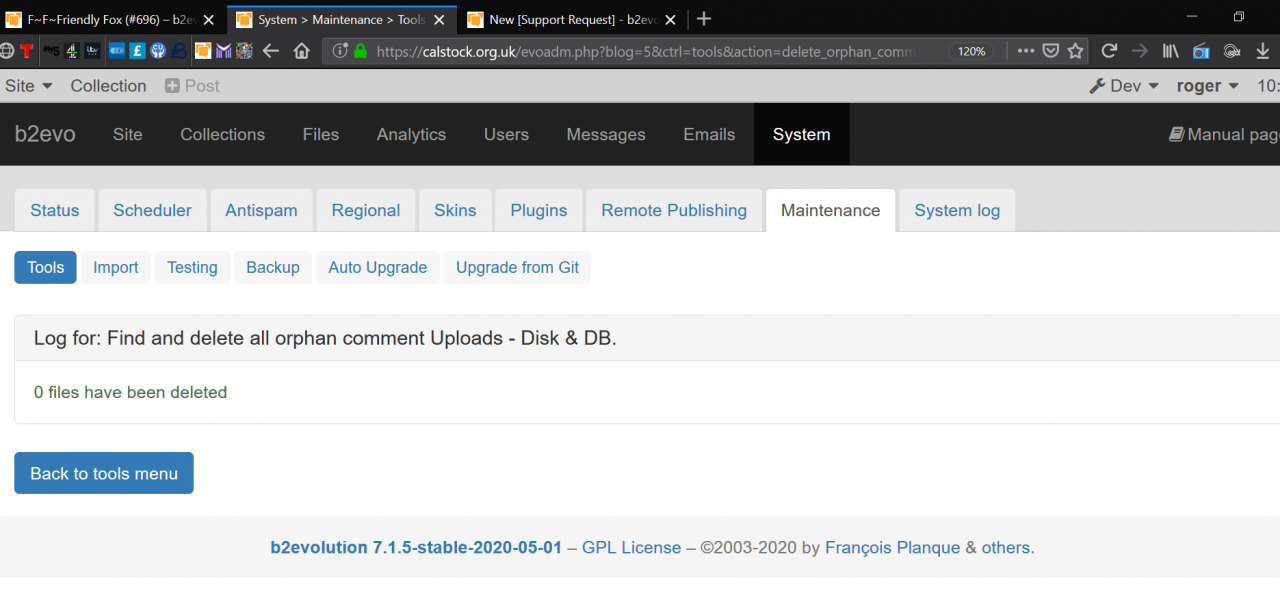Open the pound sign bookmark icon
This screenshot has height=593, width=1280.
coord(137,51)
